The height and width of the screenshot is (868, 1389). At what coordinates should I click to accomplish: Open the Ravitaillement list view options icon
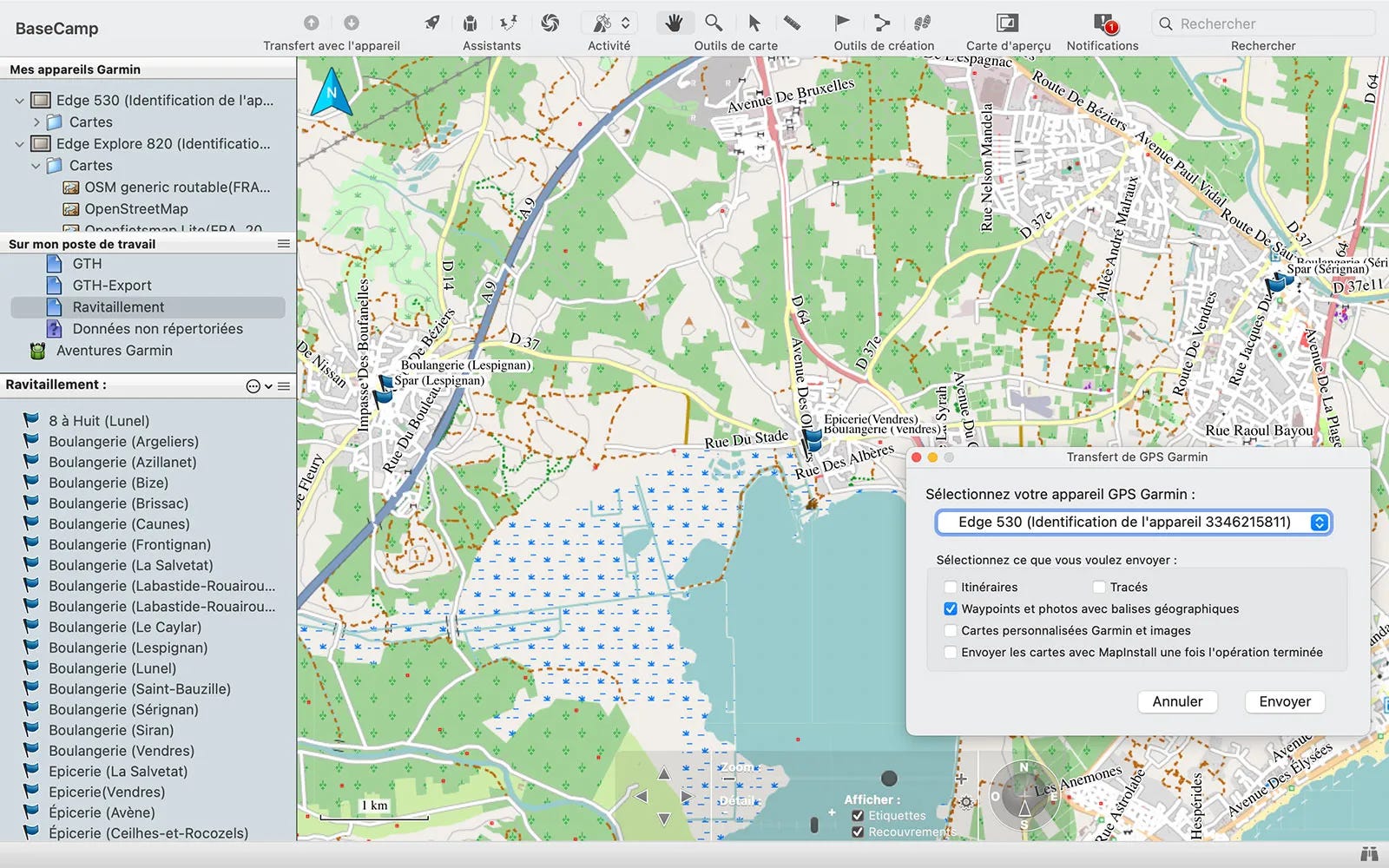click(x=284, y=386)
